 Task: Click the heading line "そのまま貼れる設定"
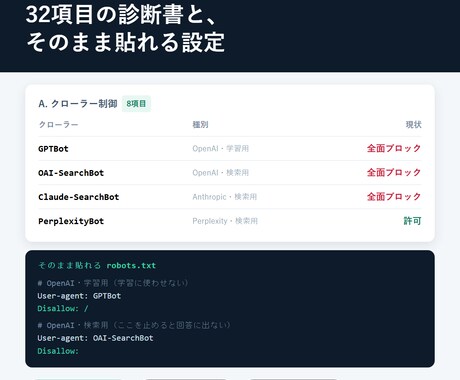[125, 42]
